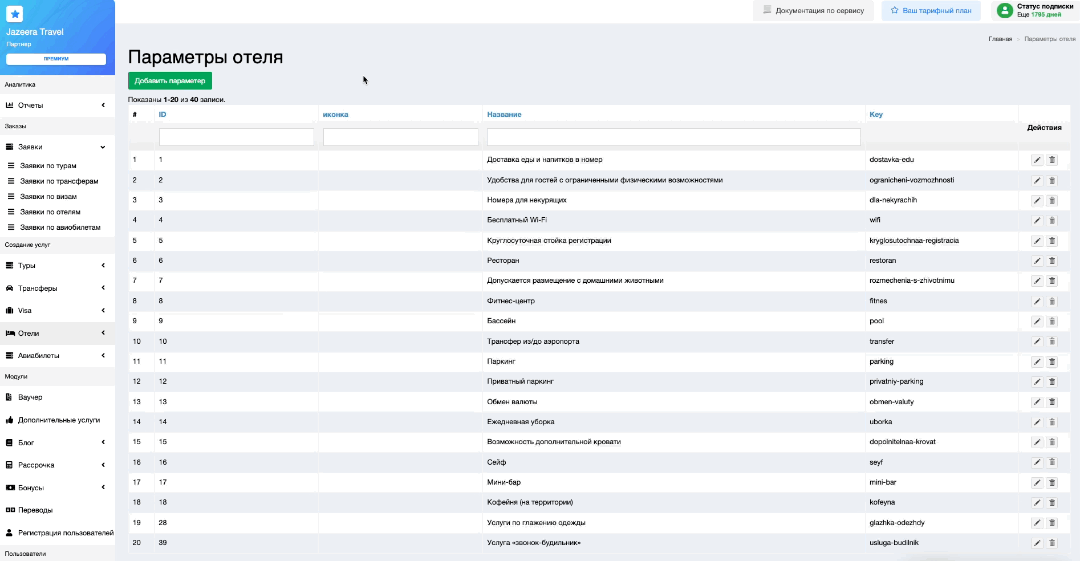
Task: Click the delete trash icon for Бассейн row
Action: click(x=1051, y=321)
